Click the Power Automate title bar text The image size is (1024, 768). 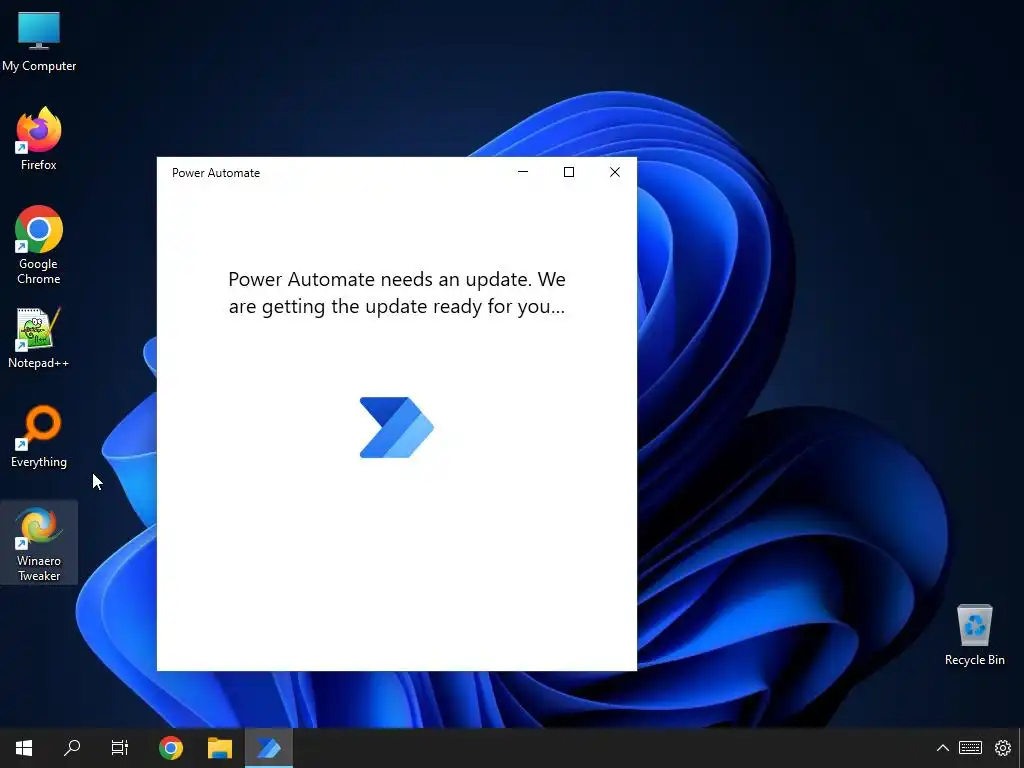pos(216,173)
